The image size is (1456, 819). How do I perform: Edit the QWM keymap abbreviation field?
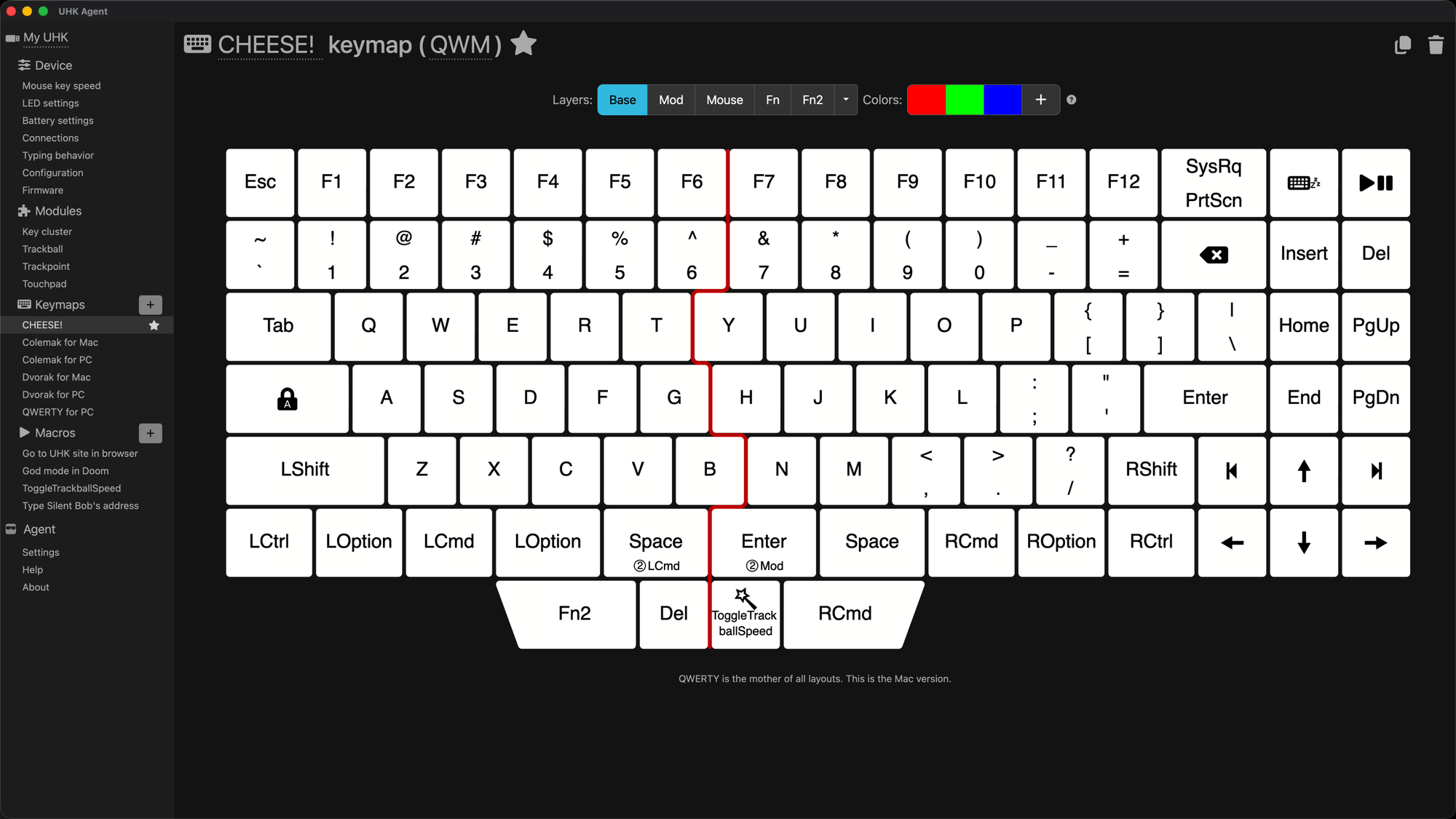[x=460, y=45]
